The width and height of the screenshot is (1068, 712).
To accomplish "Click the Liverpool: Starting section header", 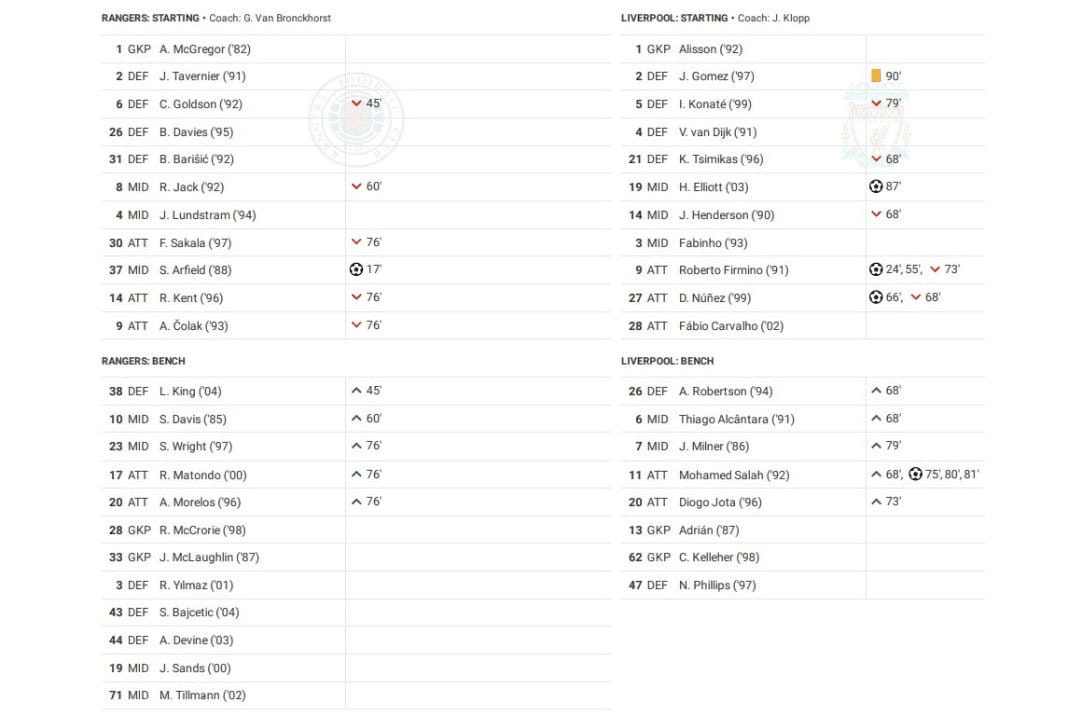I will pos(674,18).
